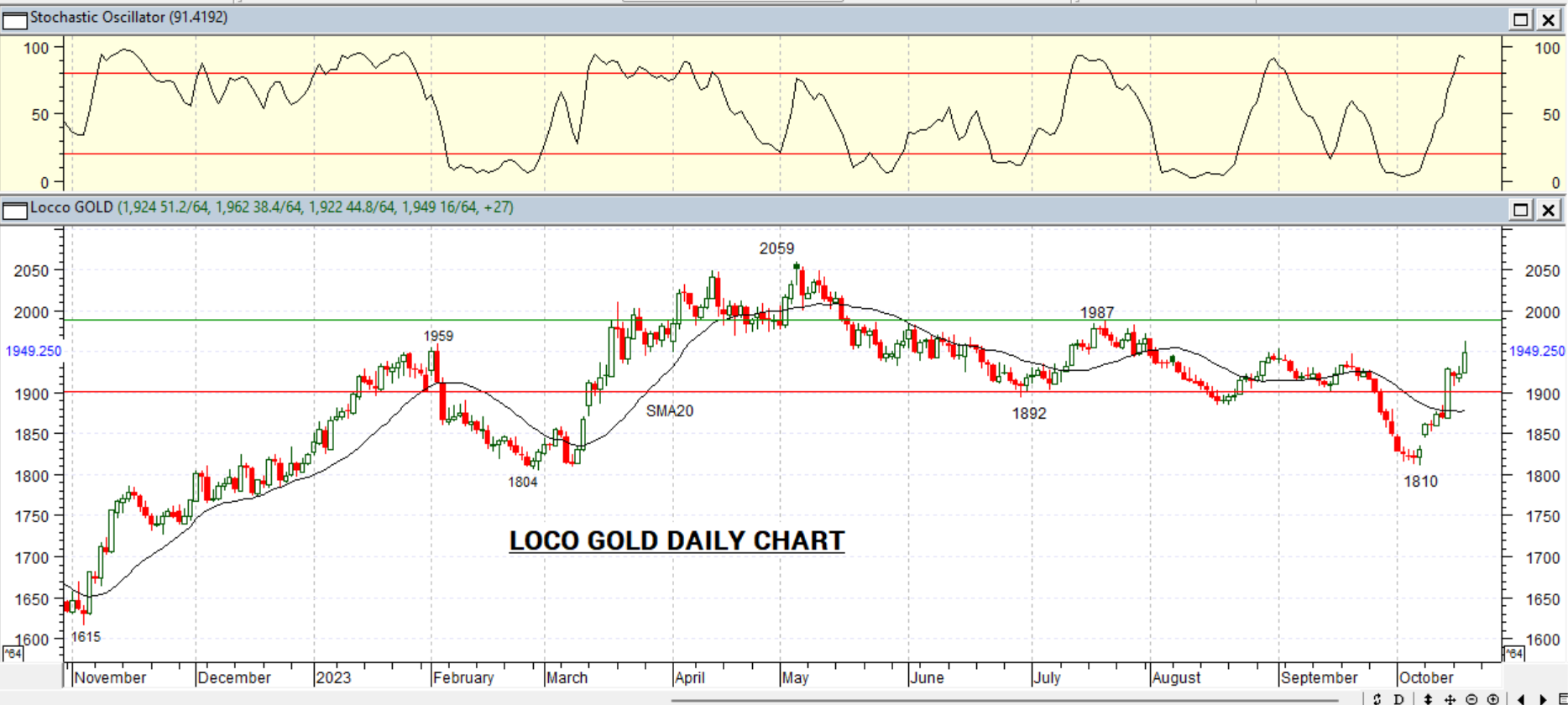Zoom out with the minus circle icon
The width and height of the screenshot is (1568, 705).
click(1471, 698)
